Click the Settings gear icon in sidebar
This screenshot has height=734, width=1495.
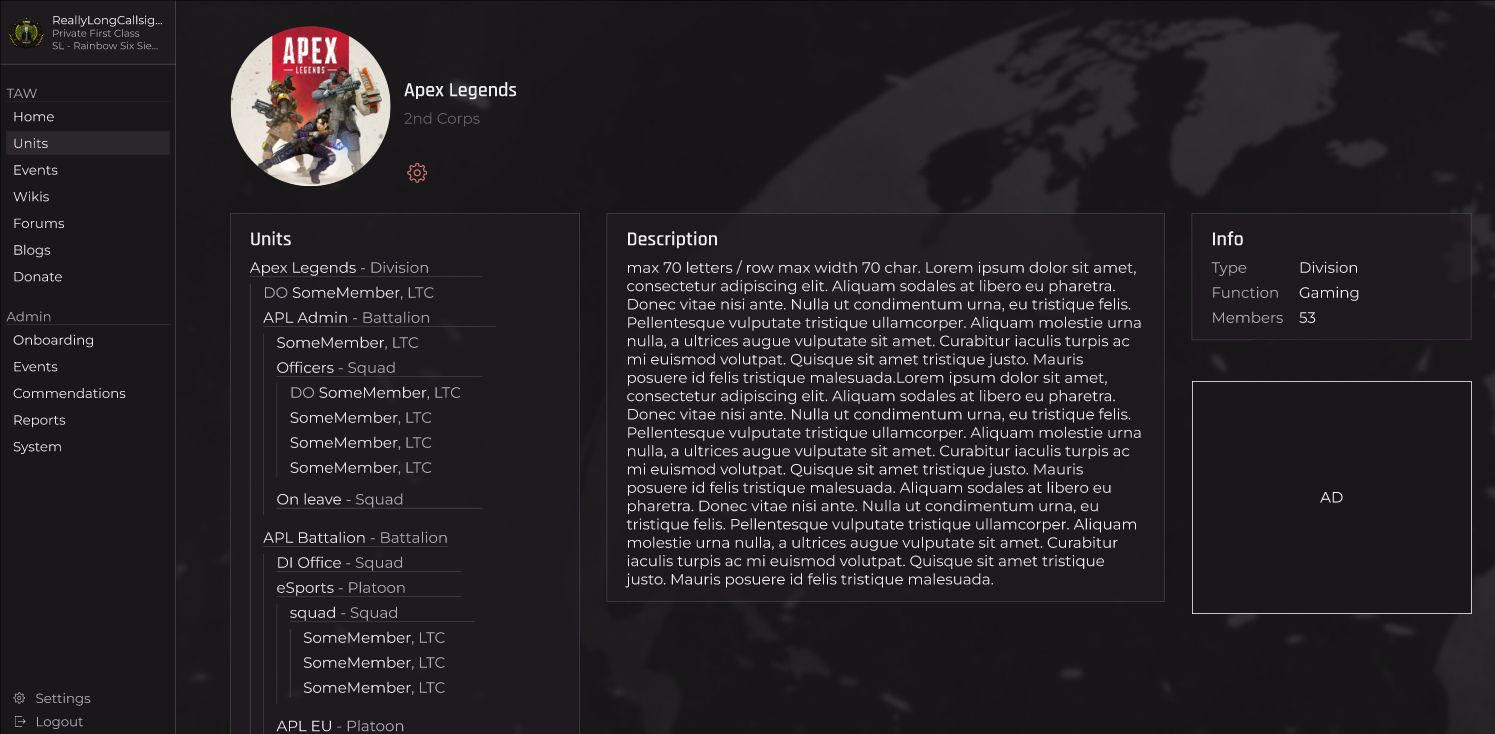coord(19,698)
